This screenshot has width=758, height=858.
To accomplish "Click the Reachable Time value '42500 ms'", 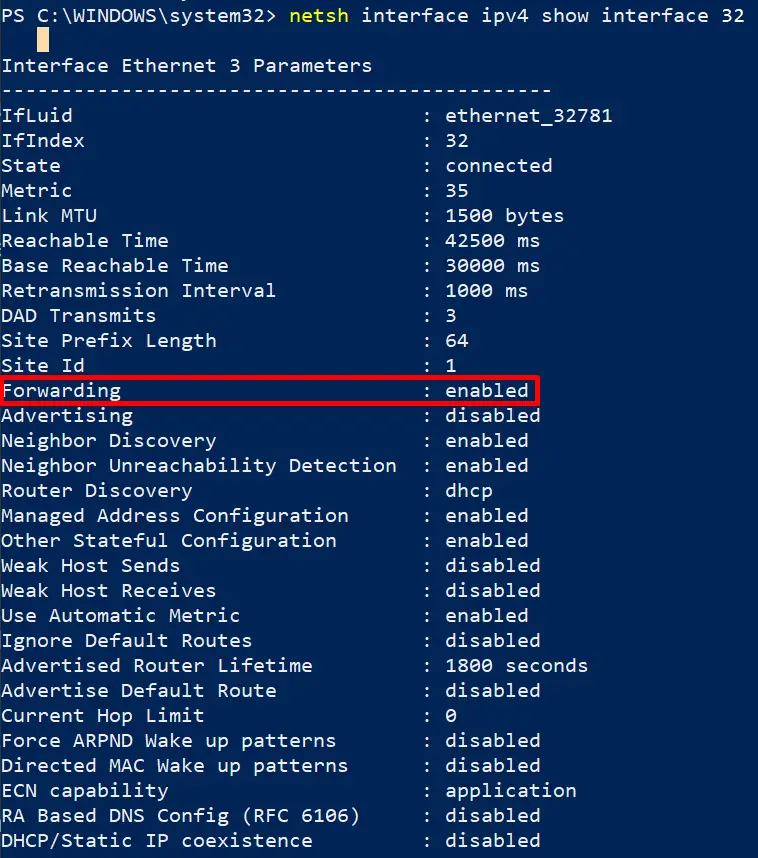I will (x=492, y=241).
